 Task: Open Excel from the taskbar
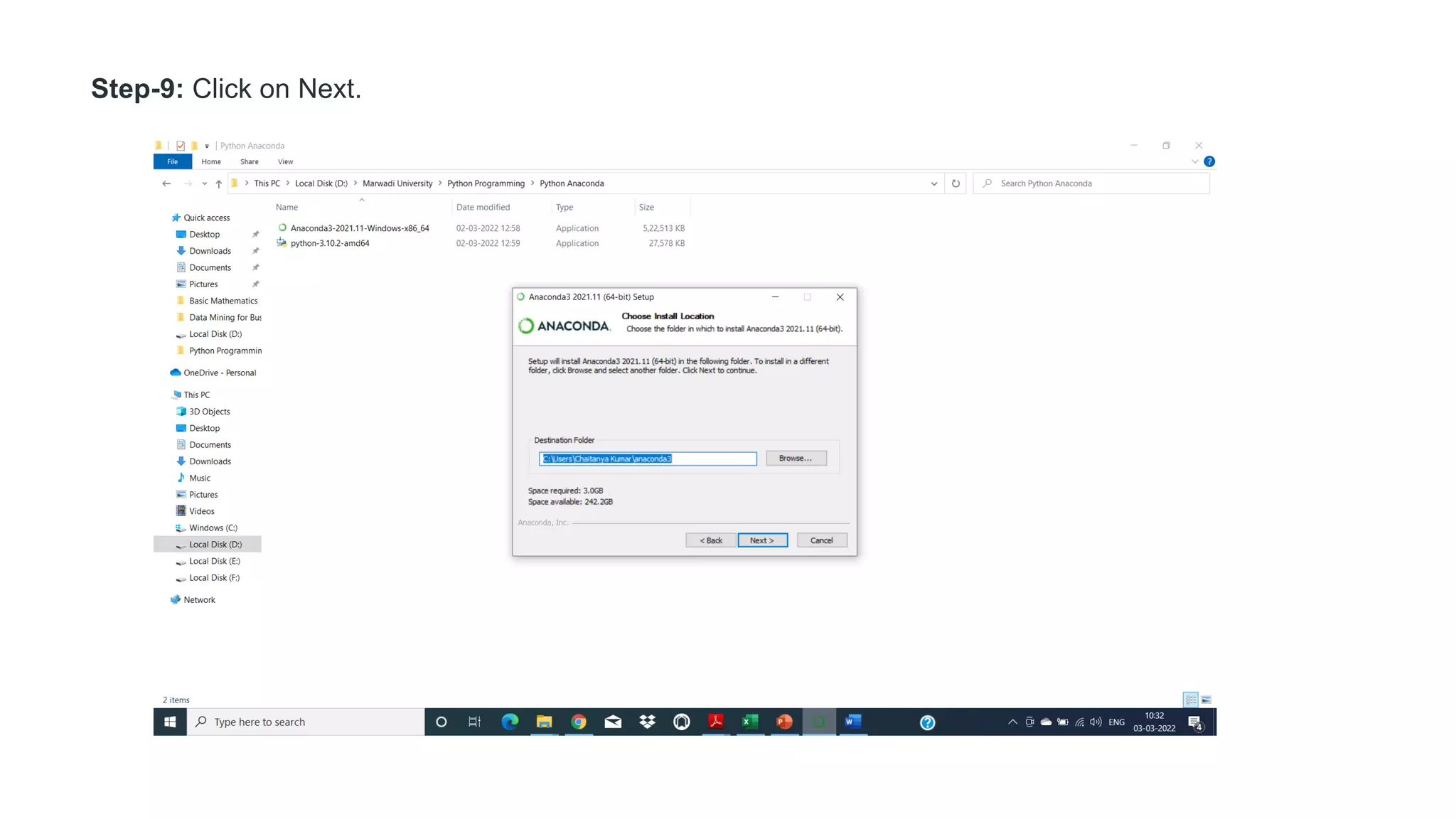coord(750,722)
